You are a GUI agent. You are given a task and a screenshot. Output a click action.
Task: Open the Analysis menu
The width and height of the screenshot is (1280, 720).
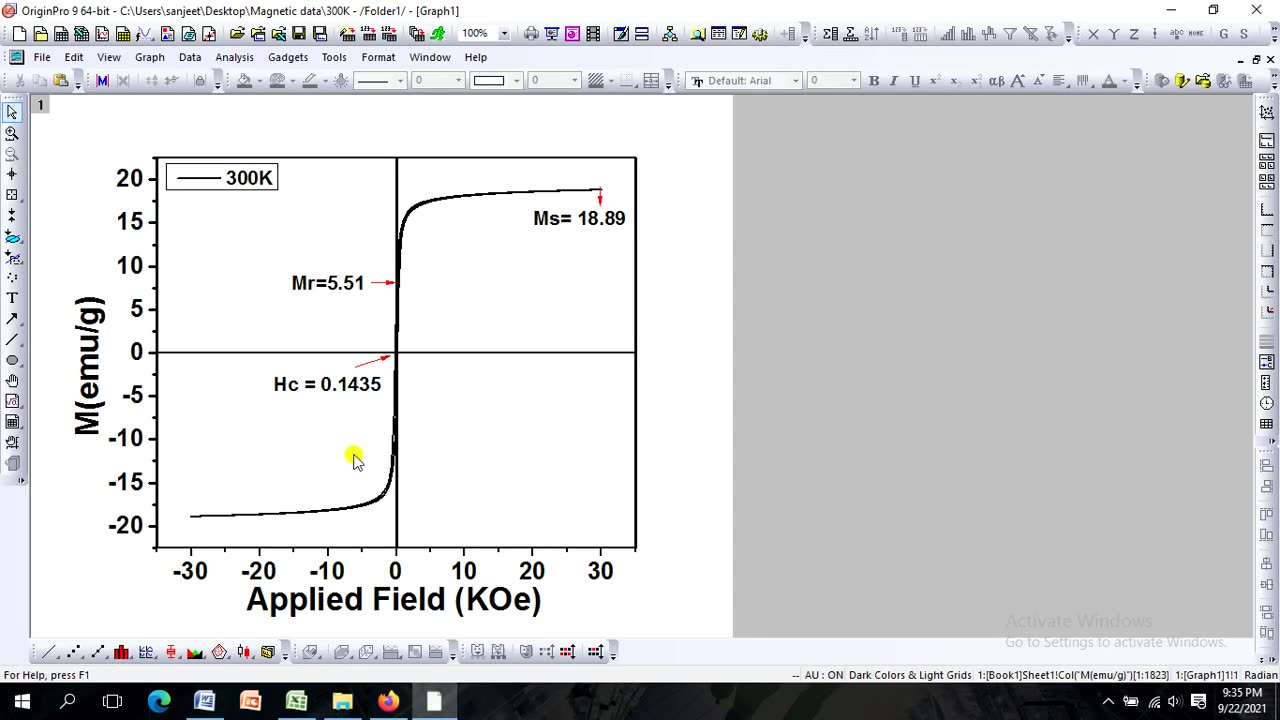234,57
